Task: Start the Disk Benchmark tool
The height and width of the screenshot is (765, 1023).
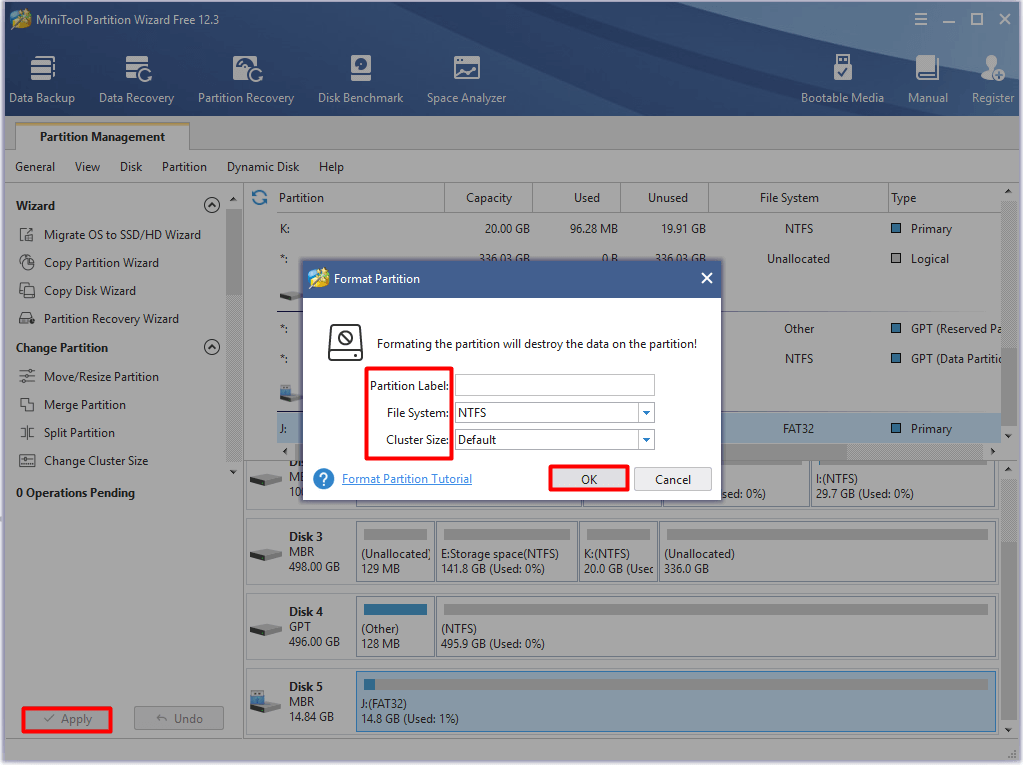Action: tap(360, 79)
